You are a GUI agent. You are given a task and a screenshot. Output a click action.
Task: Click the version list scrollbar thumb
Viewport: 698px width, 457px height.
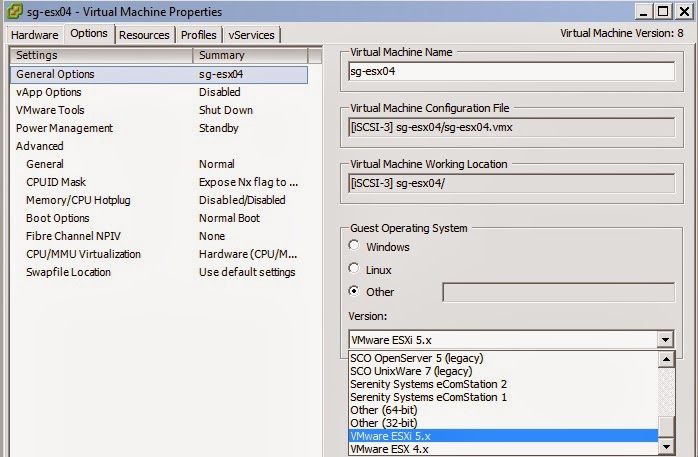(x=666, y=427)
